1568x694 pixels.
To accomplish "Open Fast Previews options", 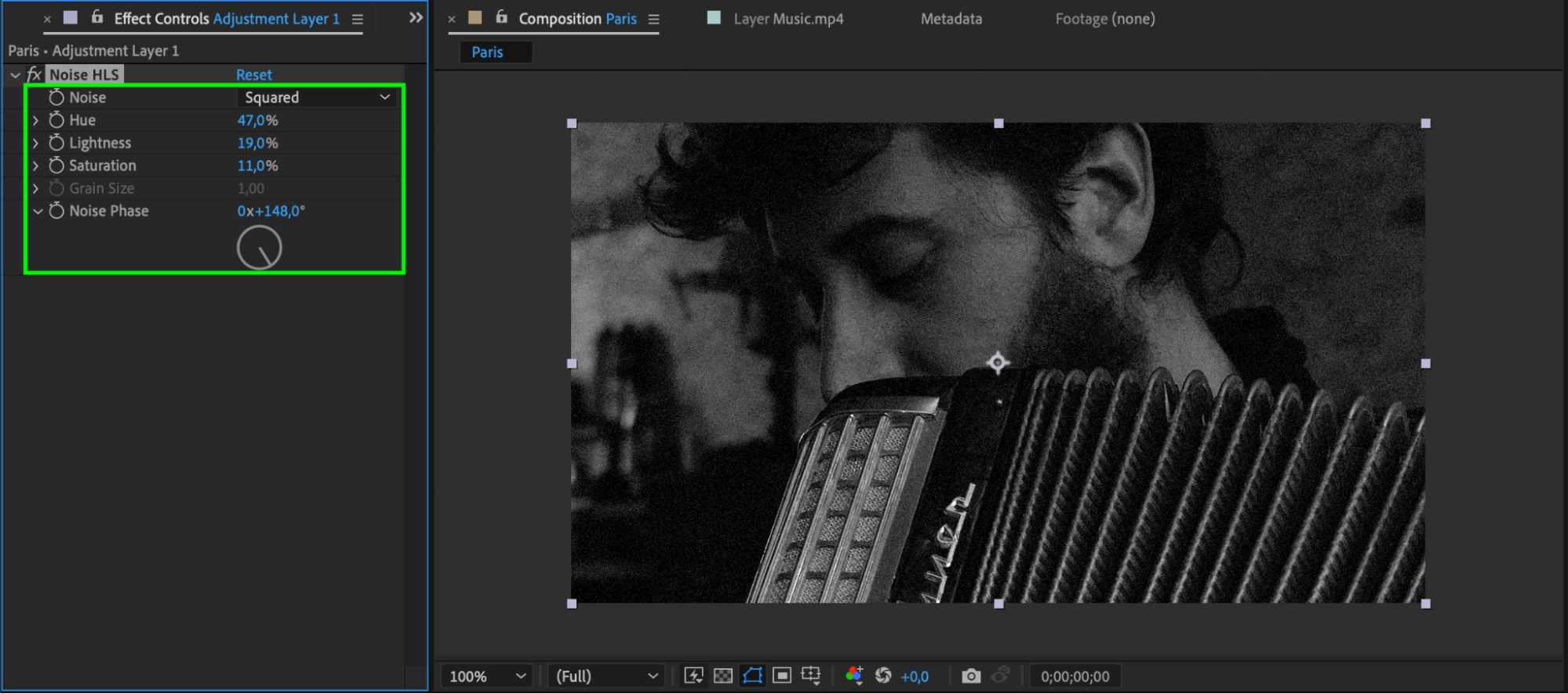I will coord(693,676).
